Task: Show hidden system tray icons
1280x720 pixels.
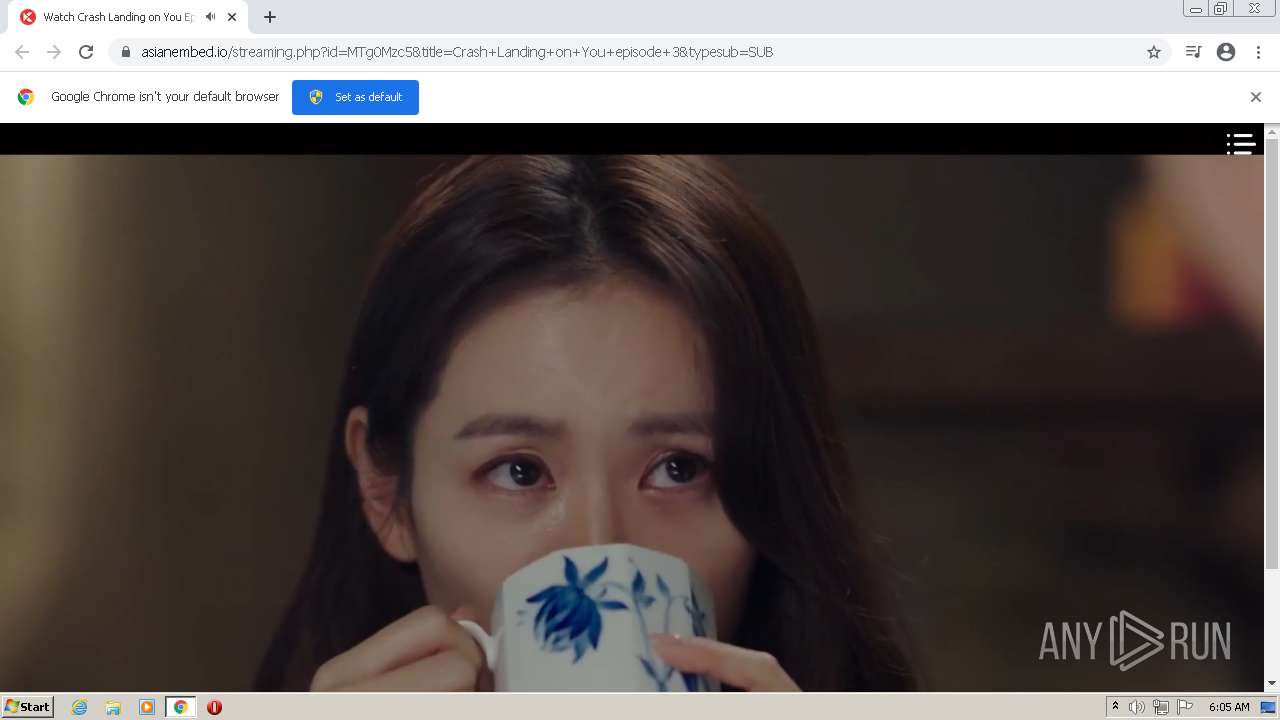Action: (1115, 707)
